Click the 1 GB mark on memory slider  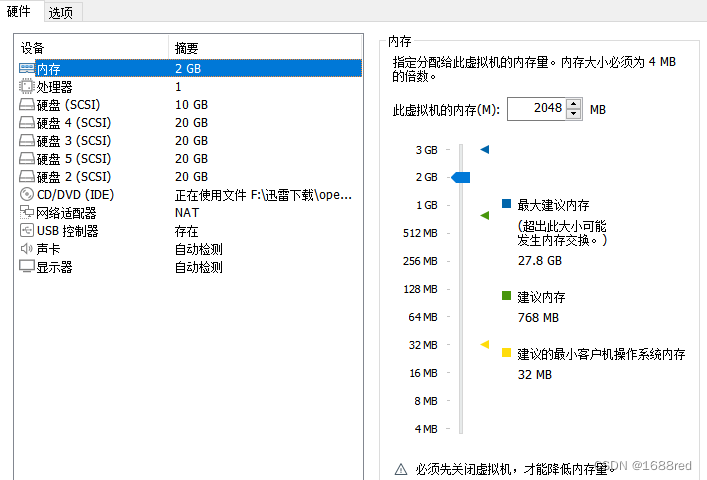click(427, 205)
